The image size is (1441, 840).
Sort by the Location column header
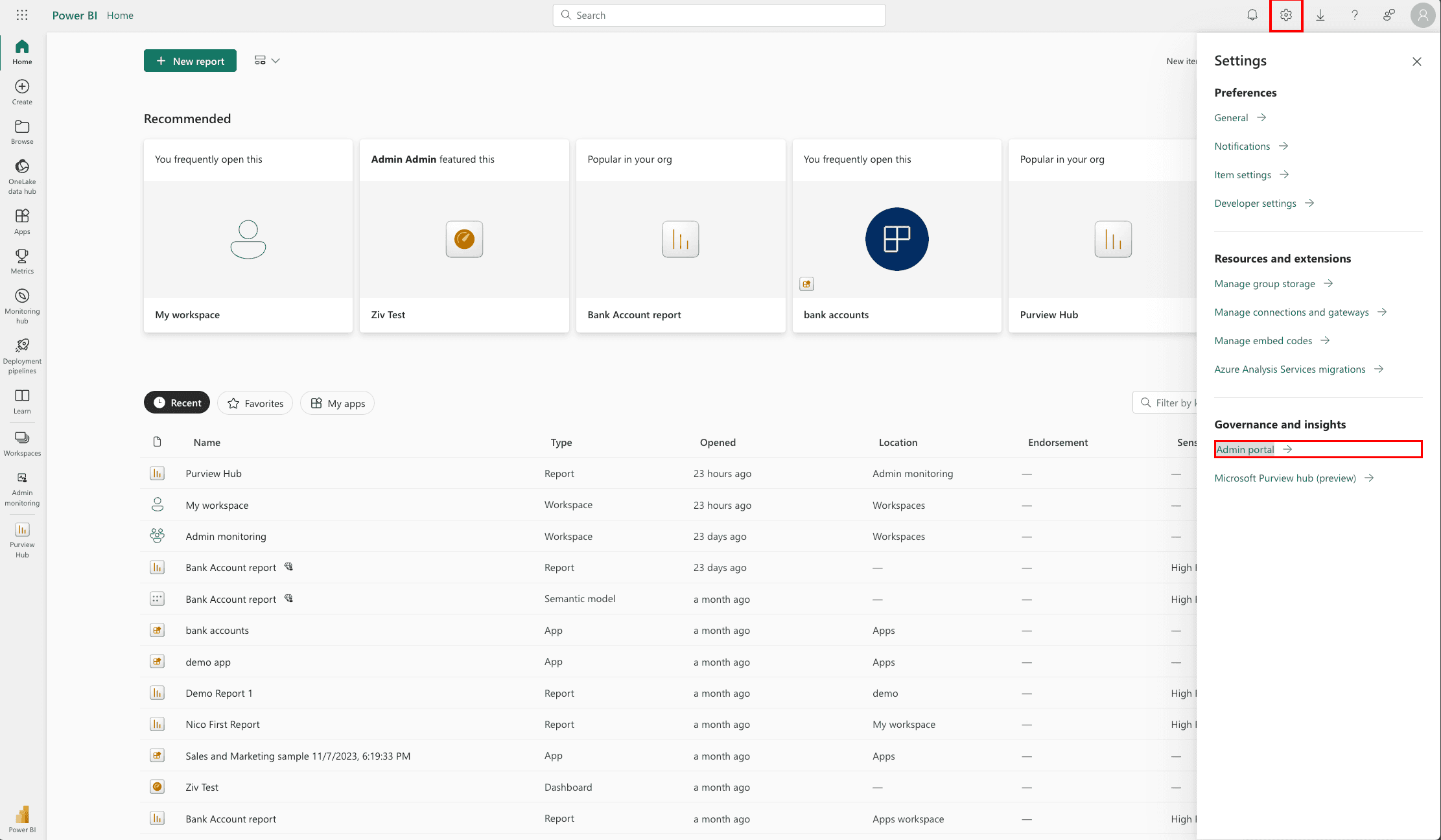[898, 442]
